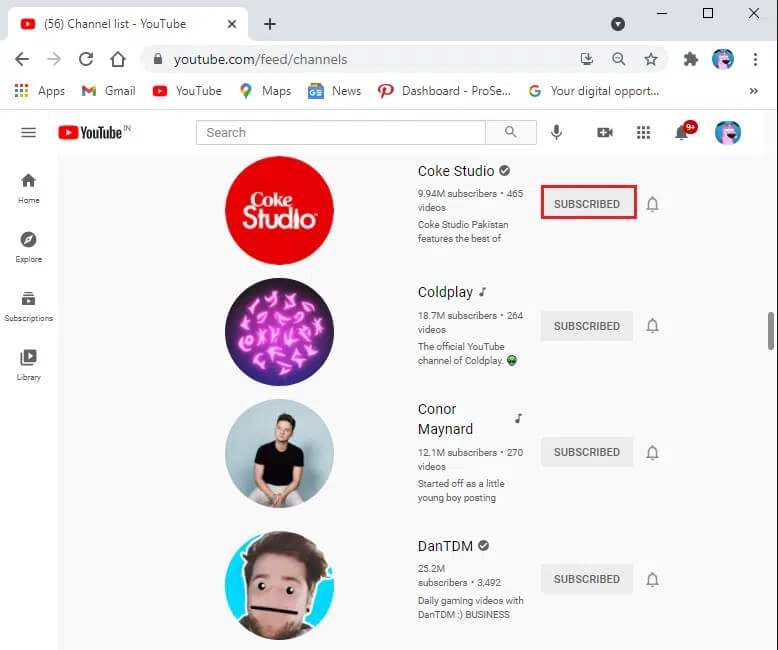Click the browser forward arrow

coord(54,60)
